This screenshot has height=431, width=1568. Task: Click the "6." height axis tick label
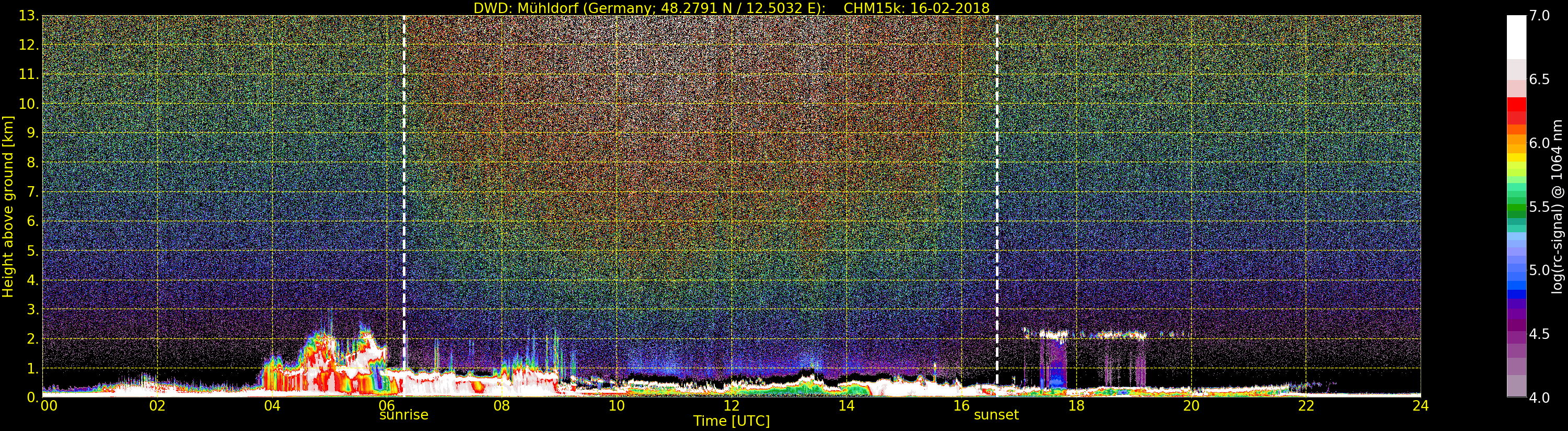pos(33,221)
